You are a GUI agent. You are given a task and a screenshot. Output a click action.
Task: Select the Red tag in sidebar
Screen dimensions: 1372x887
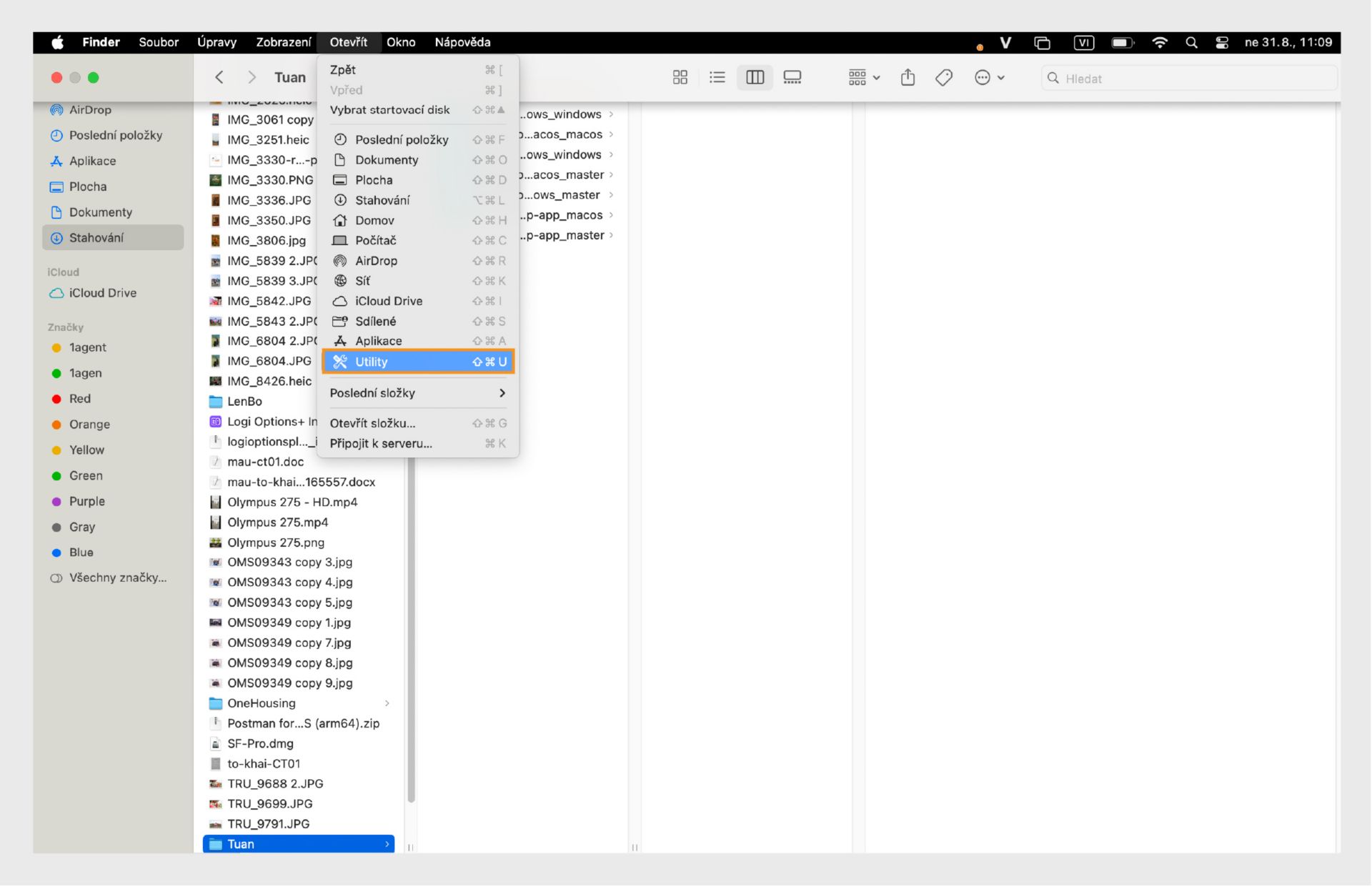[79, 399]
